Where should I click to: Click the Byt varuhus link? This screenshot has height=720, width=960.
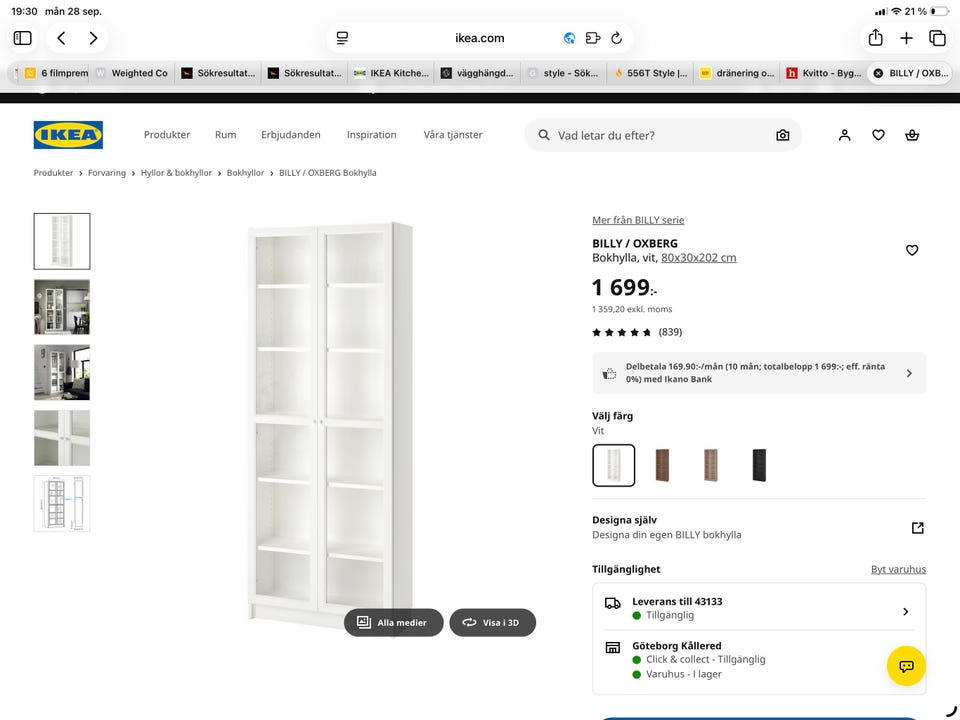click(898, 569)
